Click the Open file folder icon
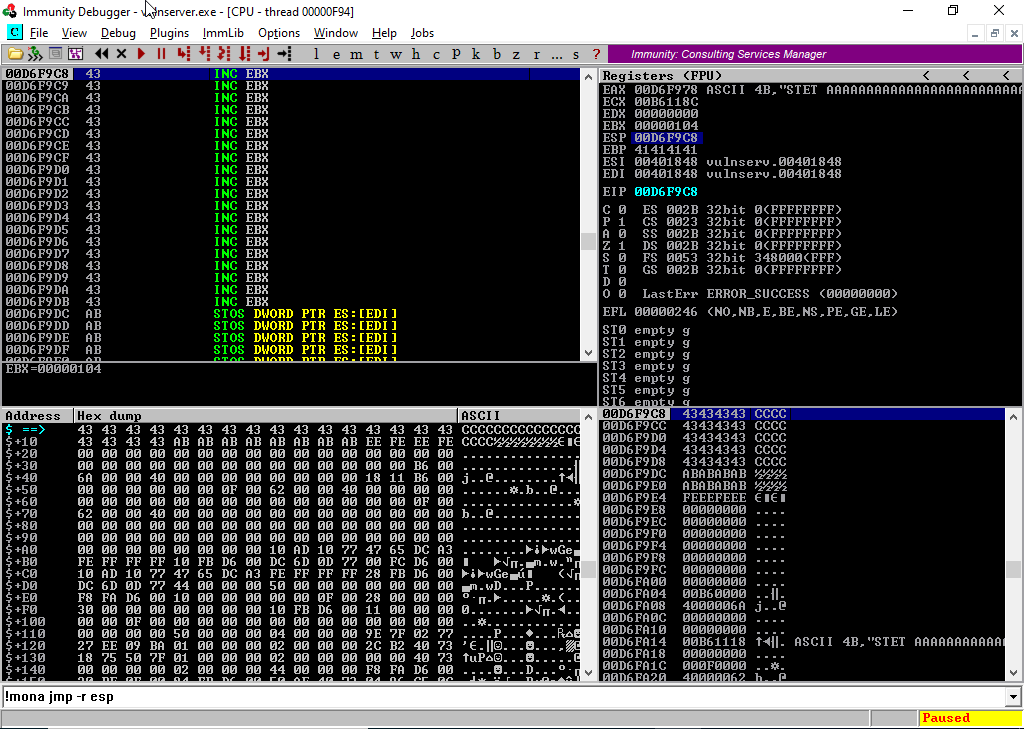Image resolution: width=1024 pixels, height=729 pixels. pos(15,54)
